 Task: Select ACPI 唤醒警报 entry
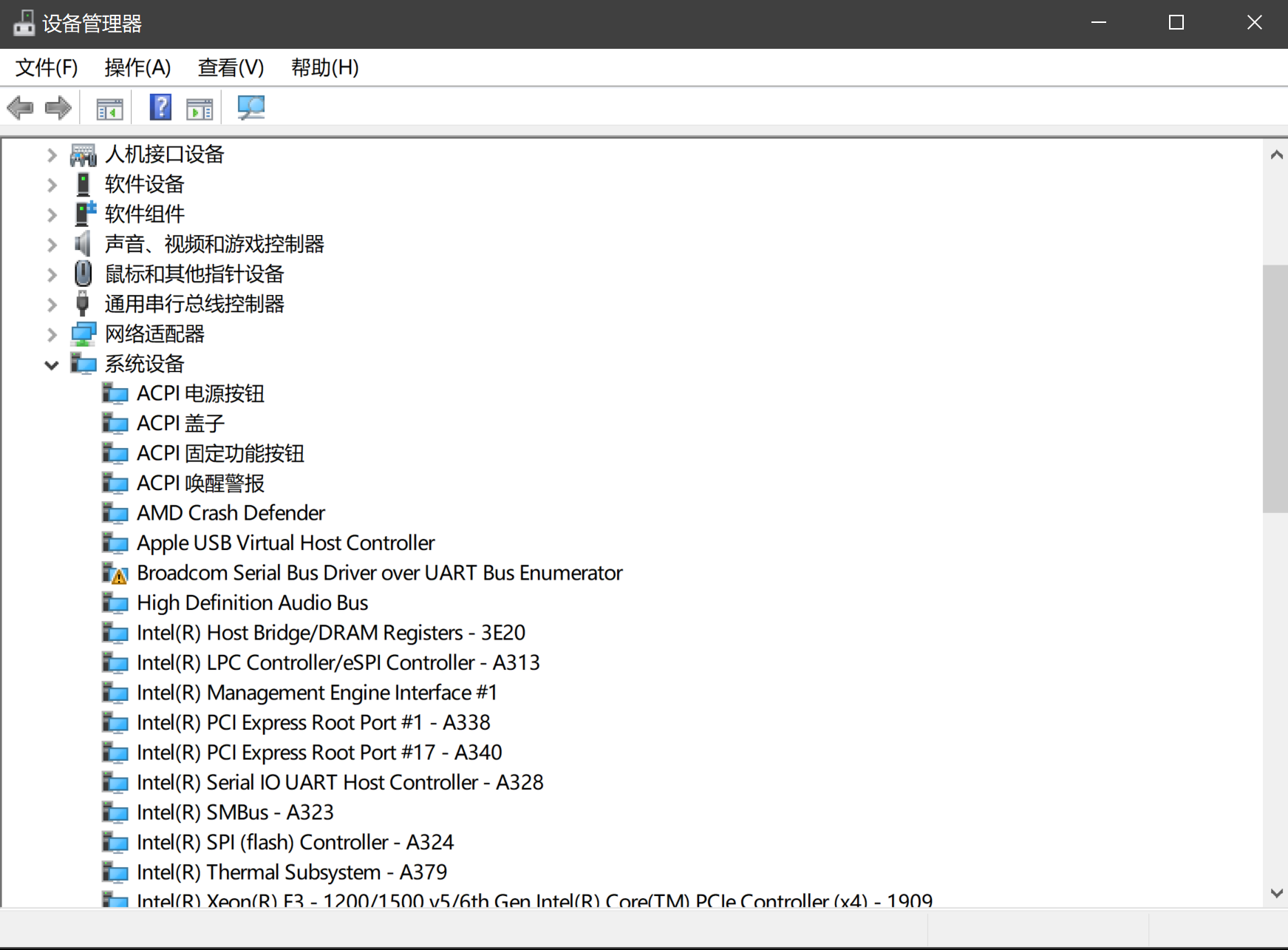(x=200, y=484)
